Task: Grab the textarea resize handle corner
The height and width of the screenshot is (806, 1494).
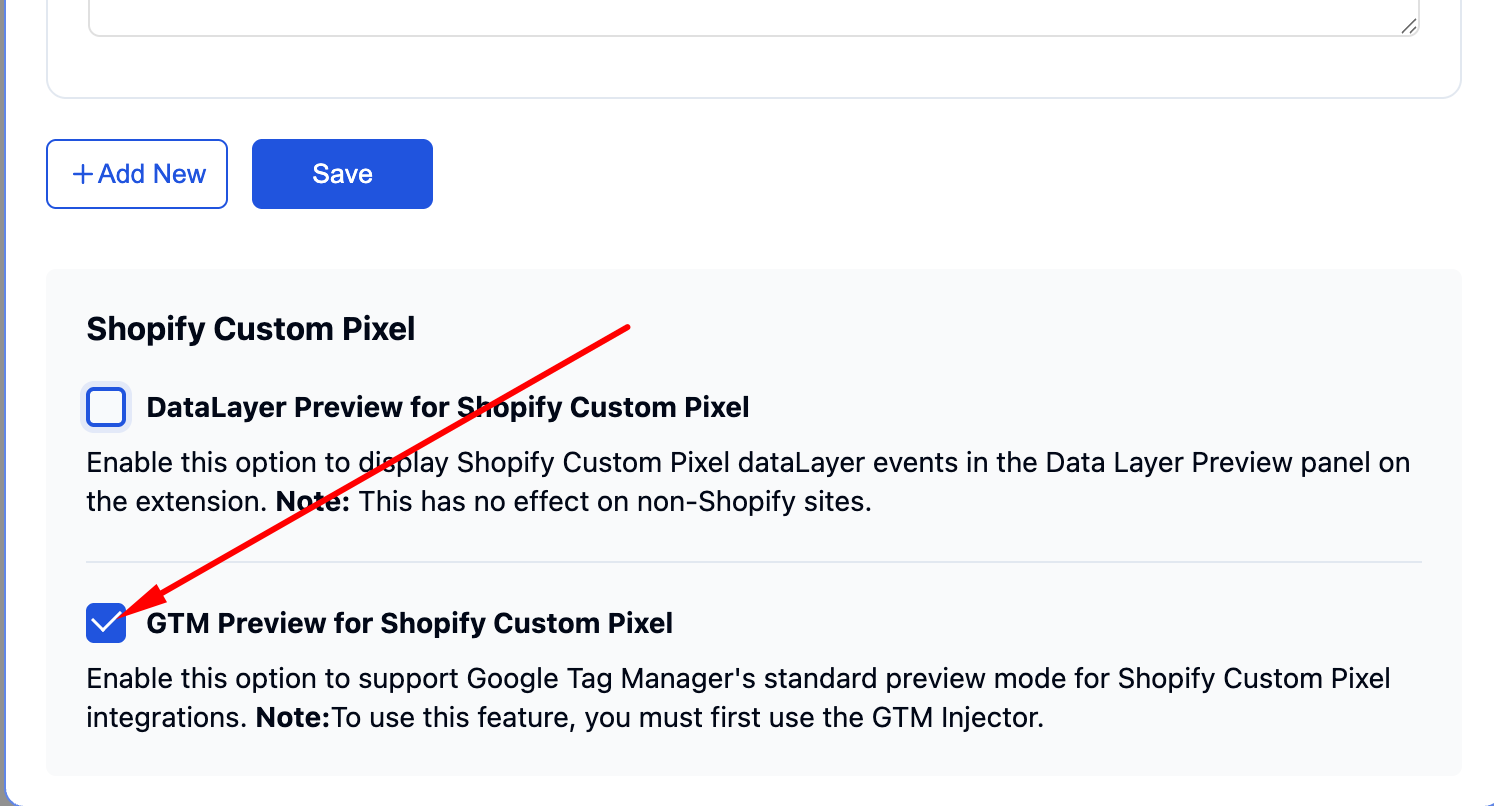Action: pos(1408,27)
